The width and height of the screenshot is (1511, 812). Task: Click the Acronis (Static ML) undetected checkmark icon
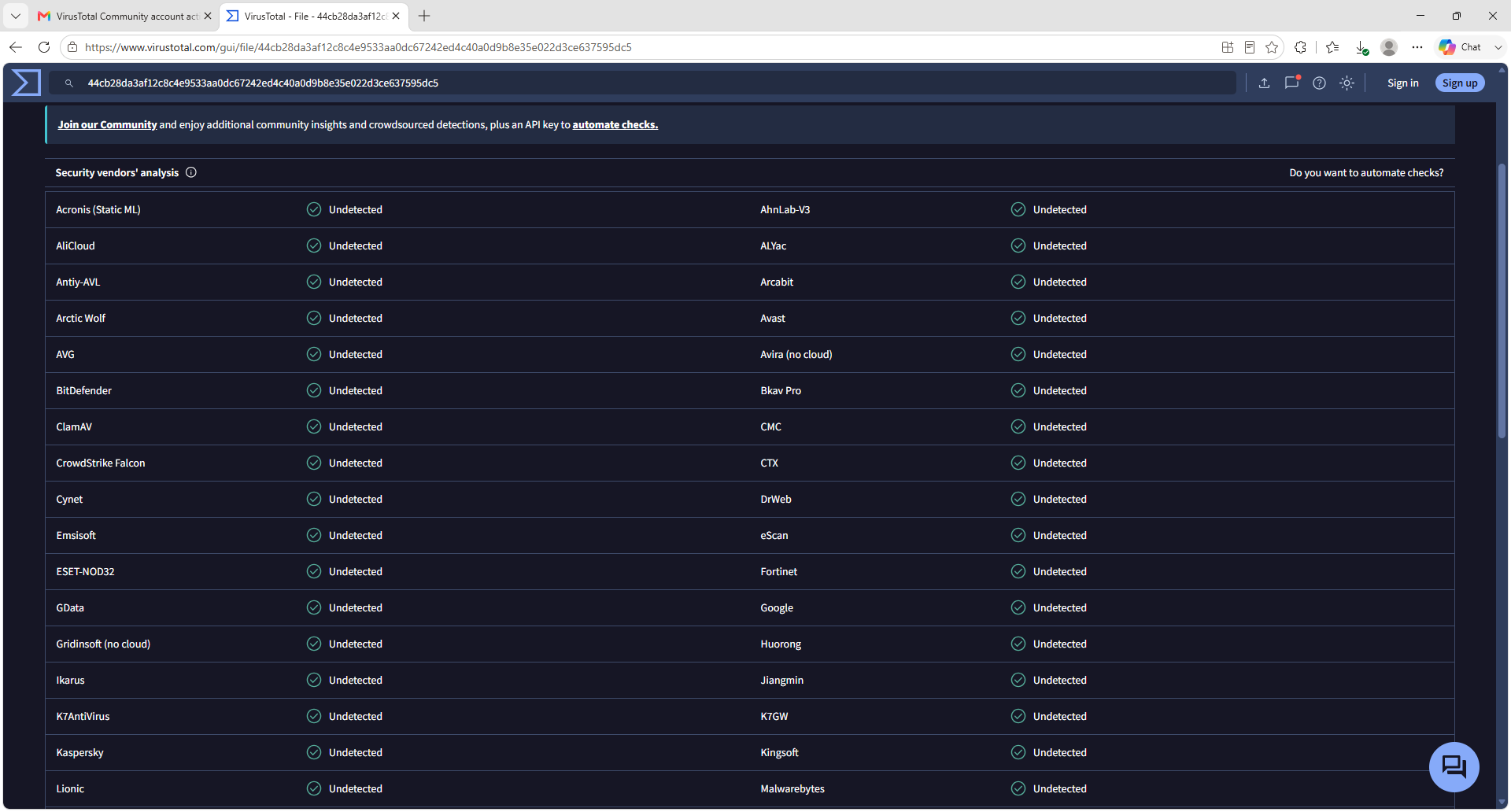[314, 209]
